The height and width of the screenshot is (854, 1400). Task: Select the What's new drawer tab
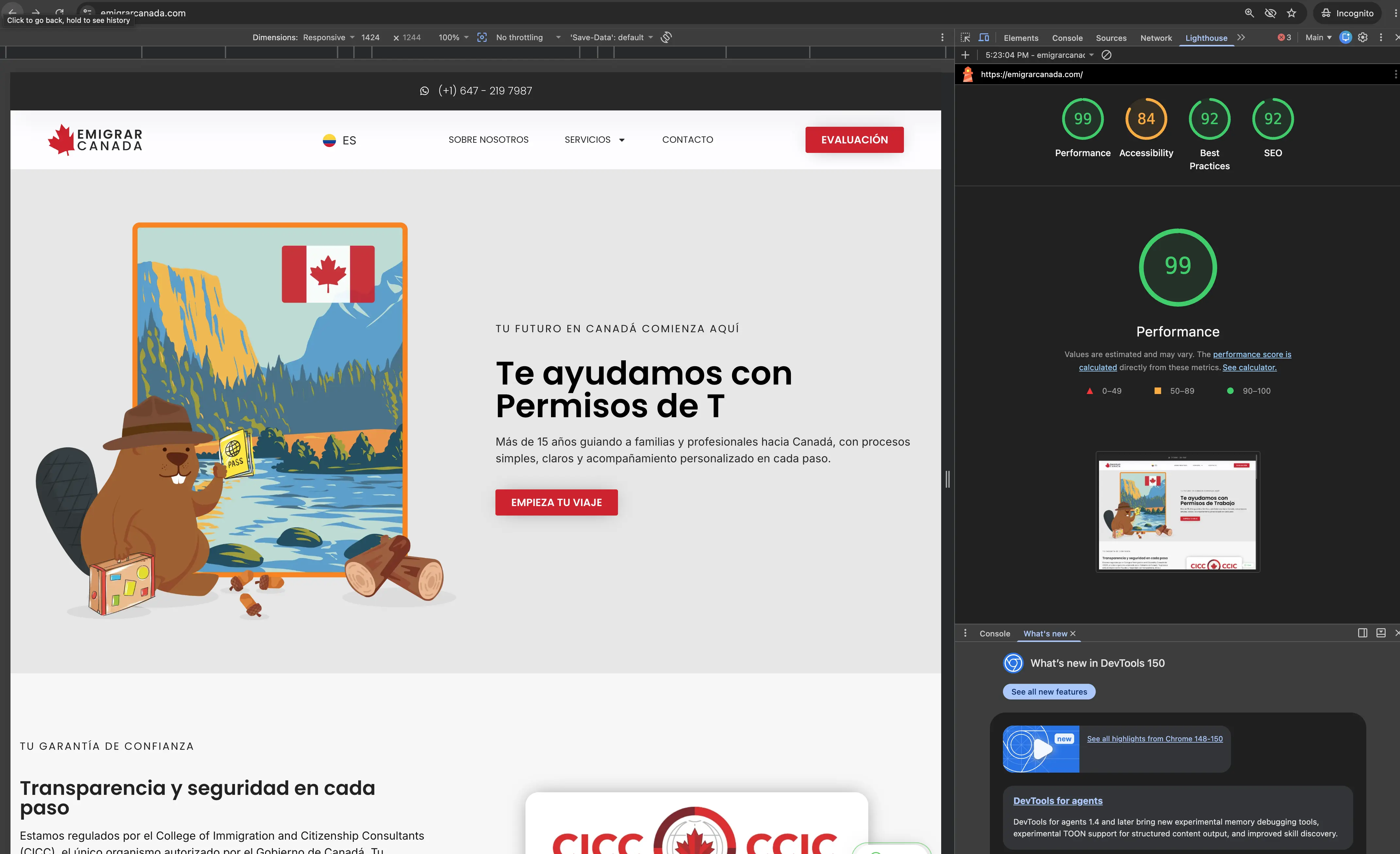point(1045,633)
